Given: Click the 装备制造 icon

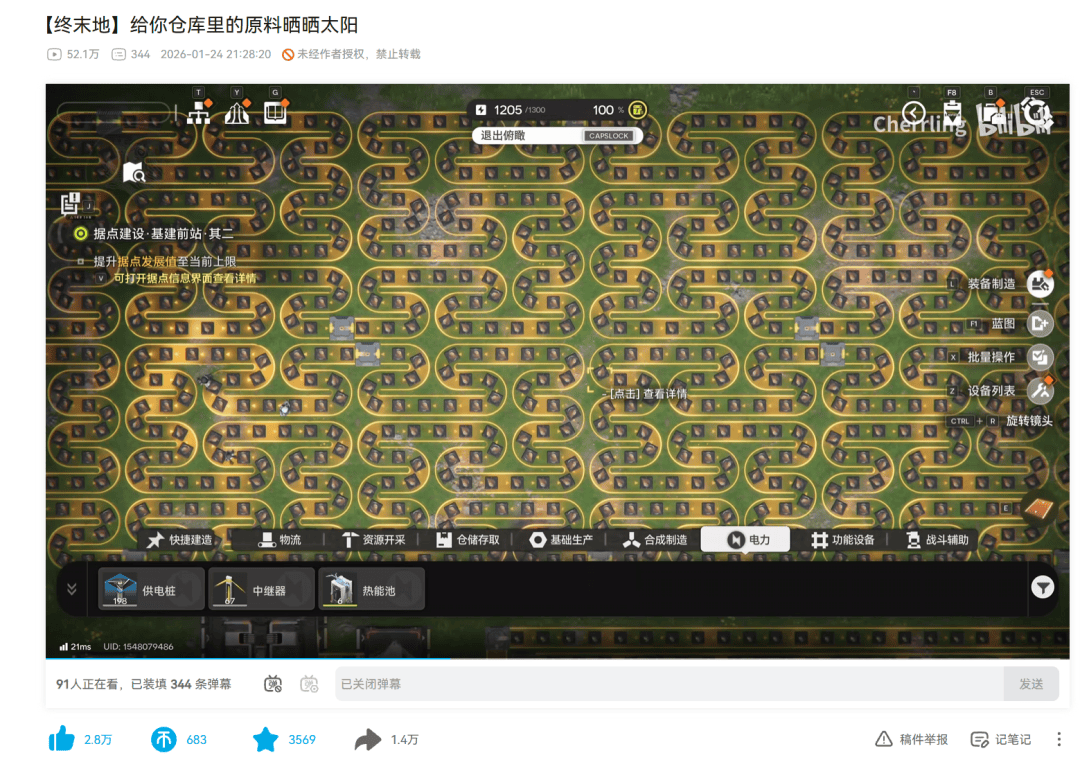Looking at the screenshot, I should (x=1040, y=284).
